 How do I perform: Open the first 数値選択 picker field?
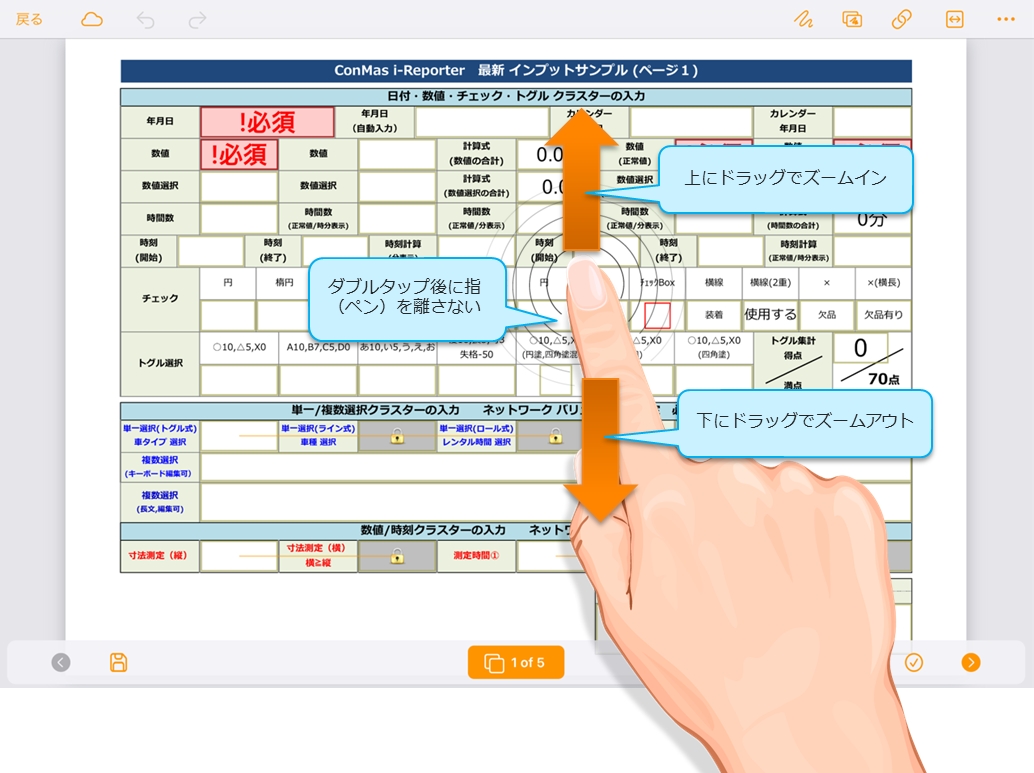pos(239,187)
